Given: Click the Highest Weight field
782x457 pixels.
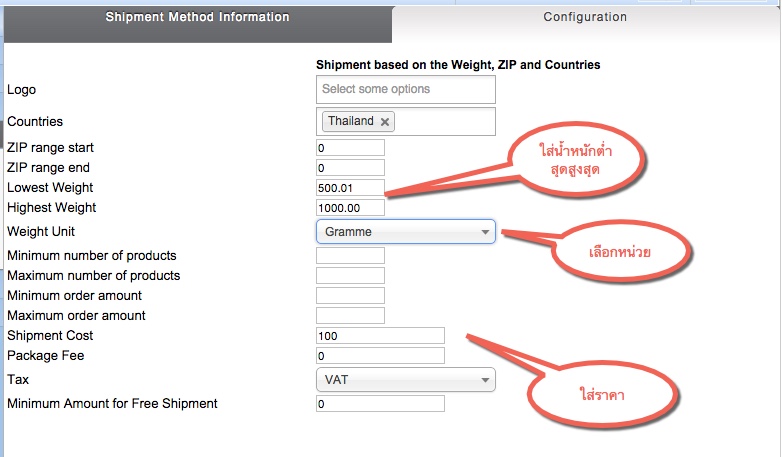Looking at the screenshot, I should click(350, 208).
